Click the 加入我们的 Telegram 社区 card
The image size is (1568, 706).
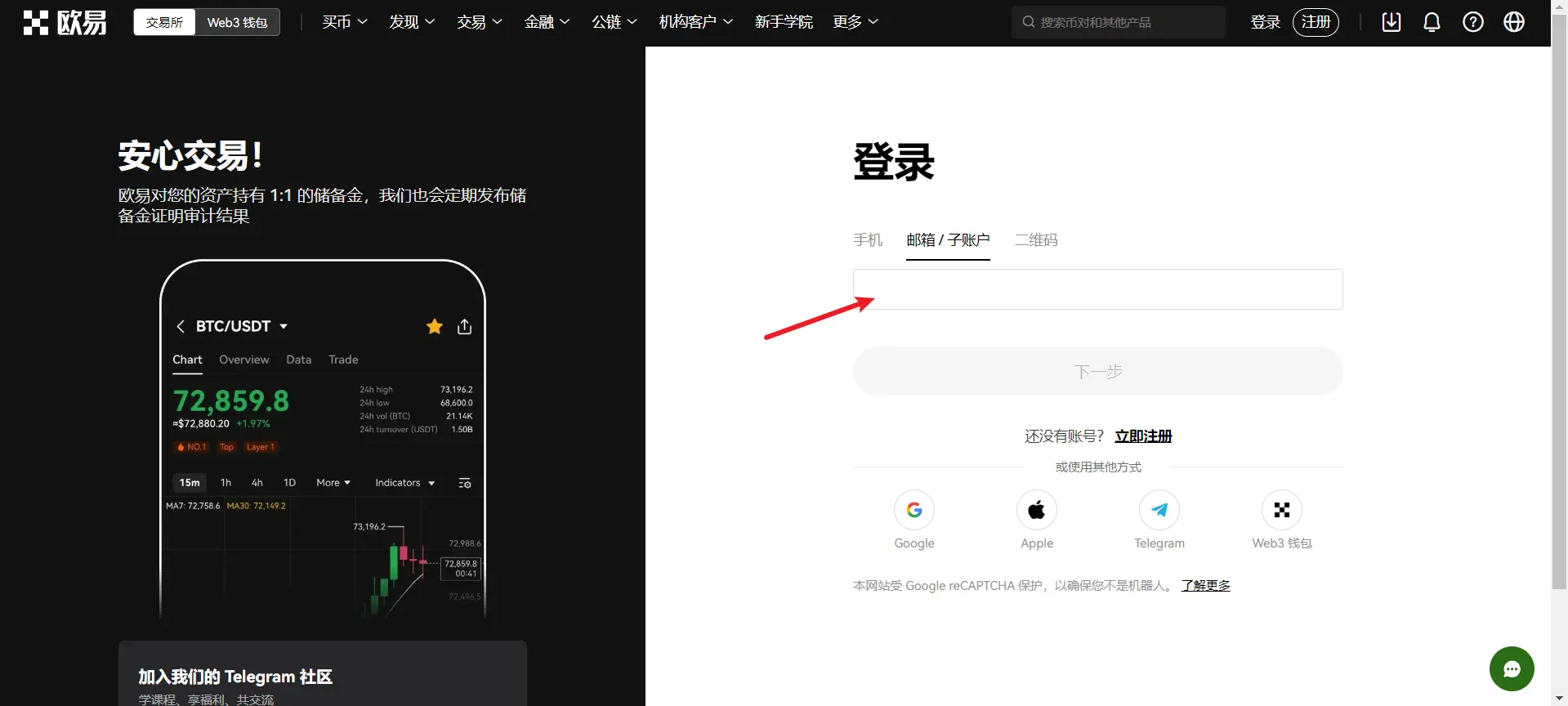(323, 673)
